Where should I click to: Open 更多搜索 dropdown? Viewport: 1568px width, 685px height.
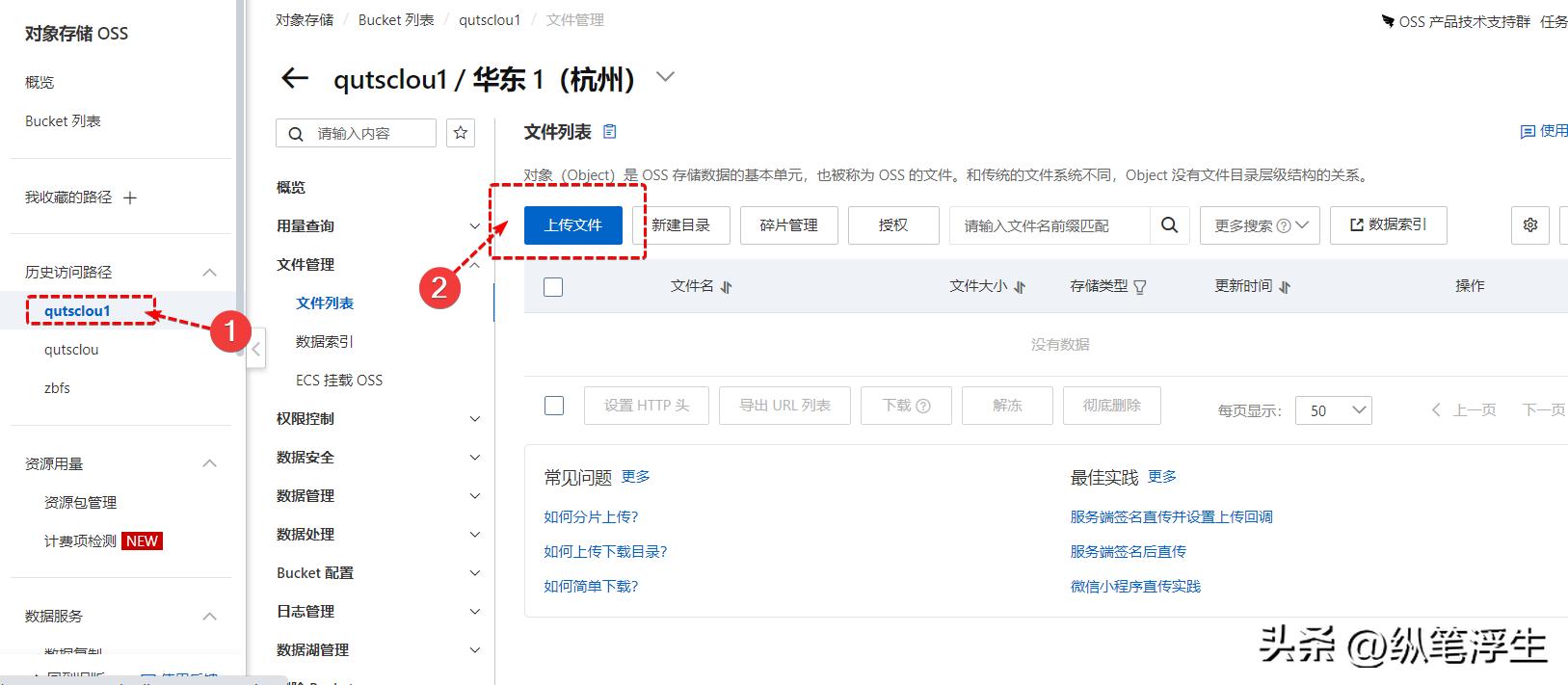click(1260, 225)
